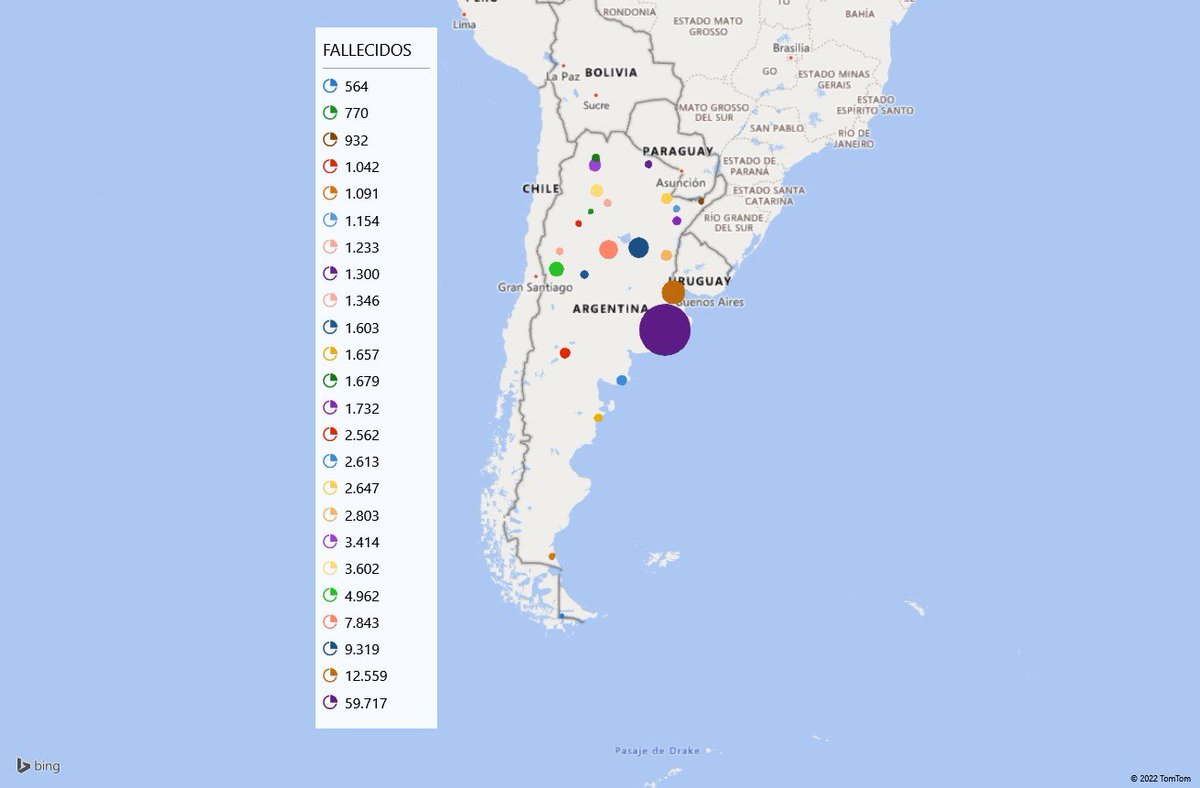The image size is (1200, 788).
Task: Click the Gran Santiago city label
Action: pyautogui.click(x=535, y=287)
